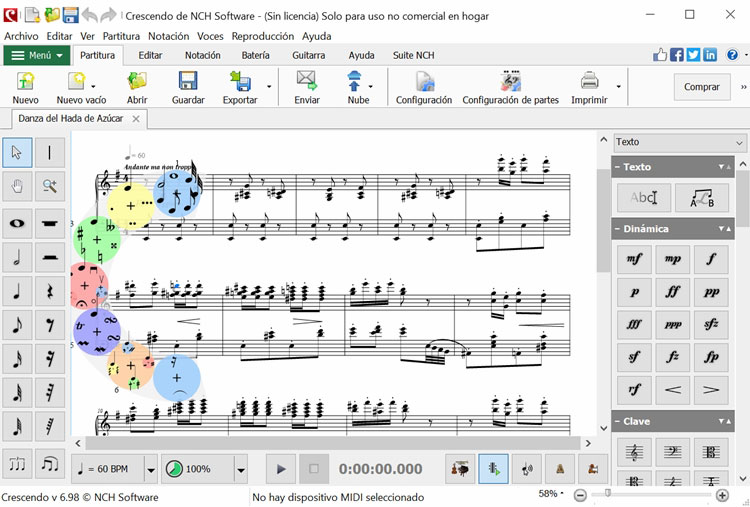This screenshot has height=507, width=750.
Task: Open the green Menú dropdown
Action: (37, 55)
